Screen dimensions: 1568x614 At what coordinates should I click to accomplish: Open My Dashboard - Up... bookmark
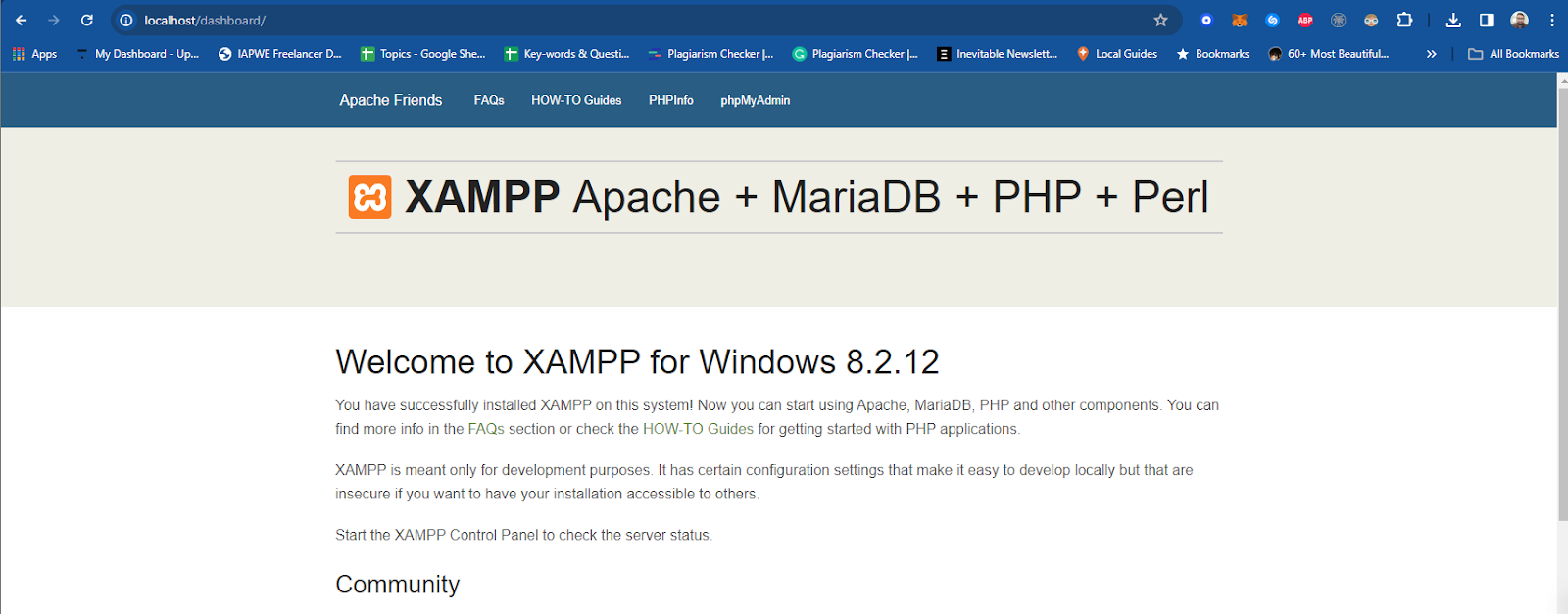137,54
